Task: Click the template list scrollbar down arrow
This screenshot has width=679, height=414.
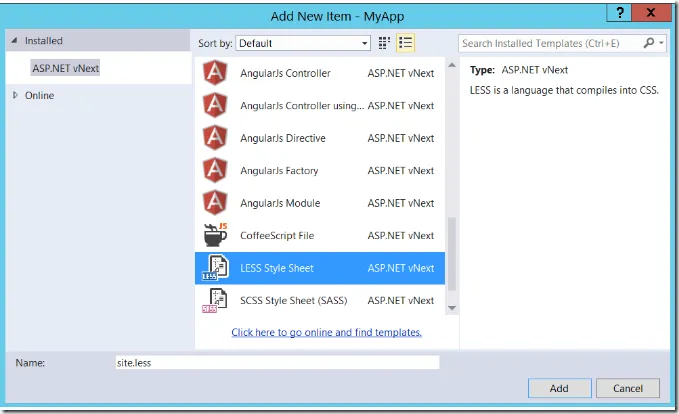Action: [451, 308]
